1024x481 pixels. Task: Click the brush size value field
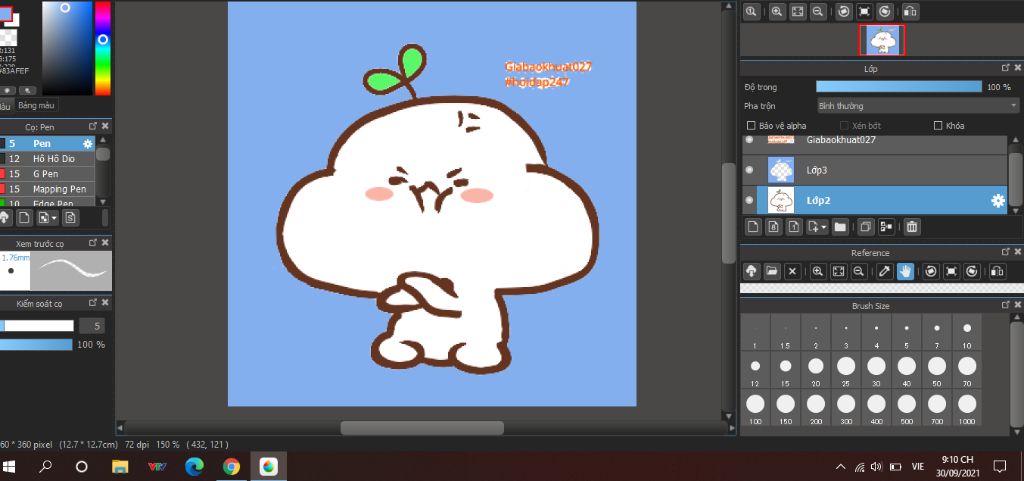(91, 326)
